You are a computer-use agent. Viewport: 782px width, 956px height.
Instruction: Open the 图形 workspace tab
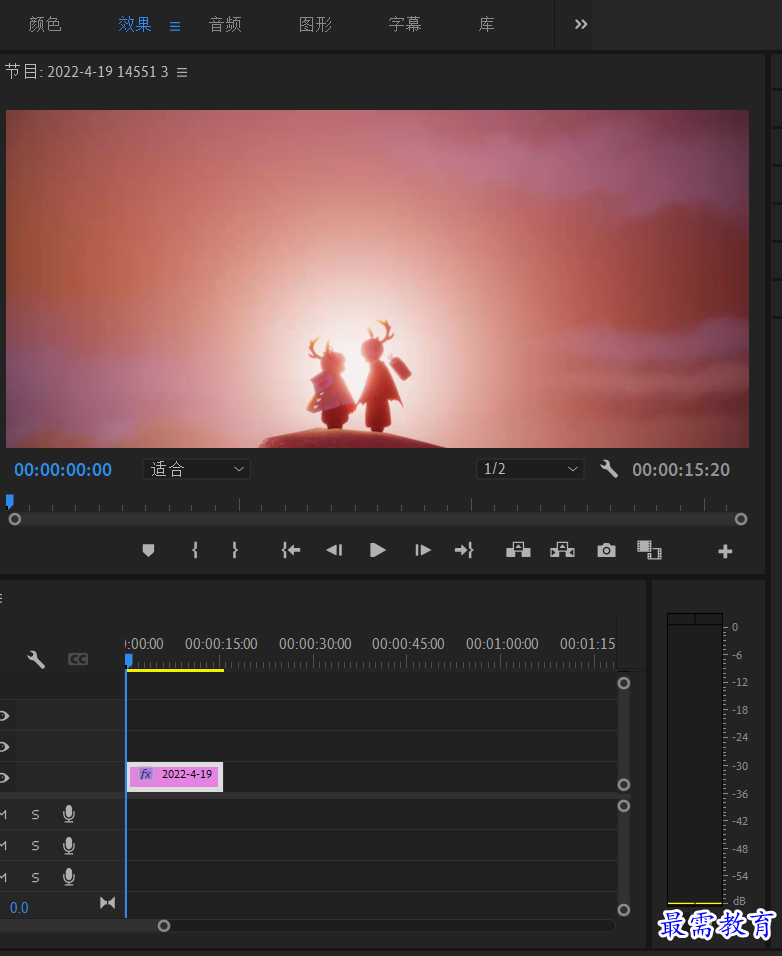[x=315, y=24]
